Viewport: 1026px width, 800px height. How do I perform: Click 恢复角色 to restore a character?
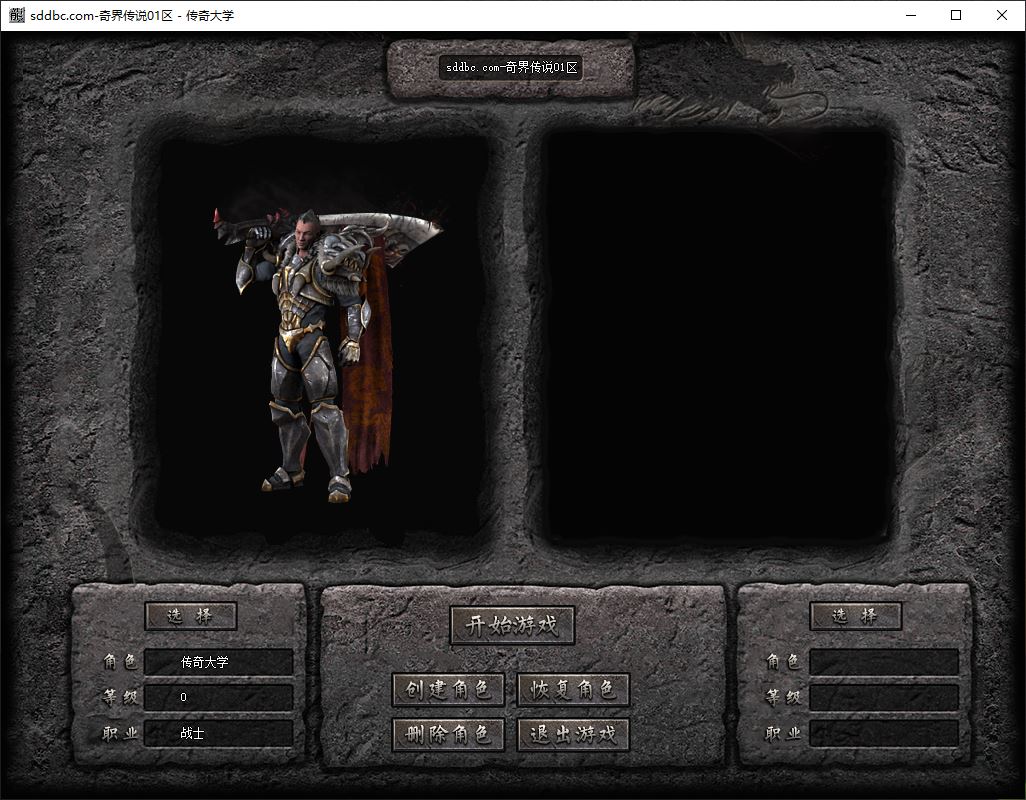[x=573, y=689]
